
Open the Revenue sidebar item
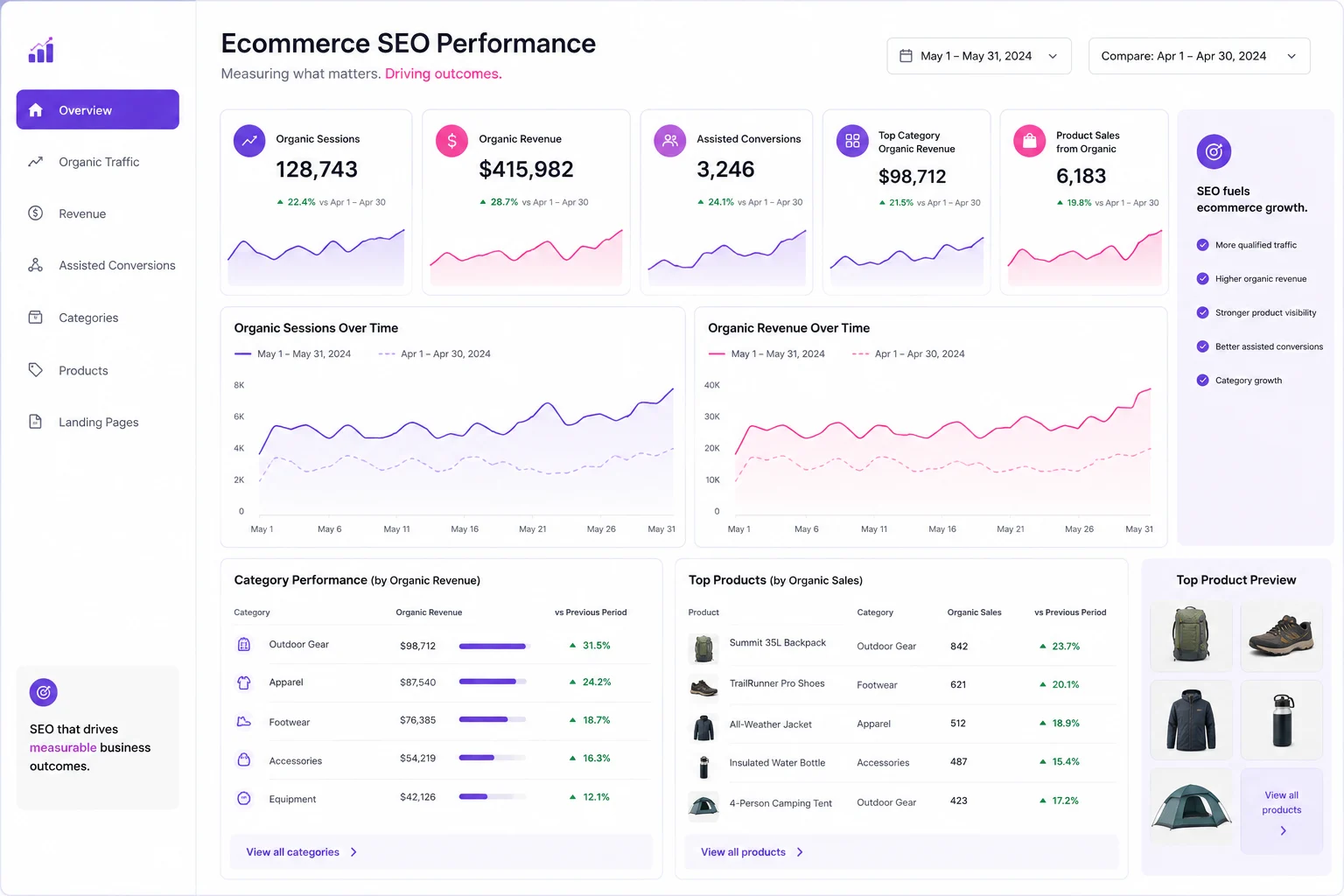pyautogui.click(x=98, y=213)
